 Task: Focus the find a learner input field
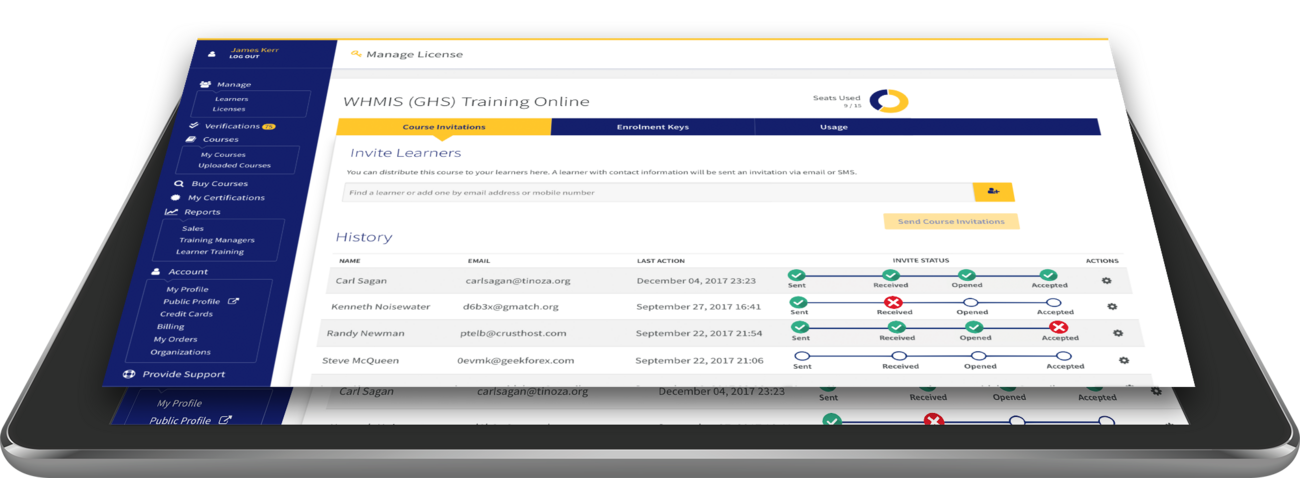coord(657,192)
